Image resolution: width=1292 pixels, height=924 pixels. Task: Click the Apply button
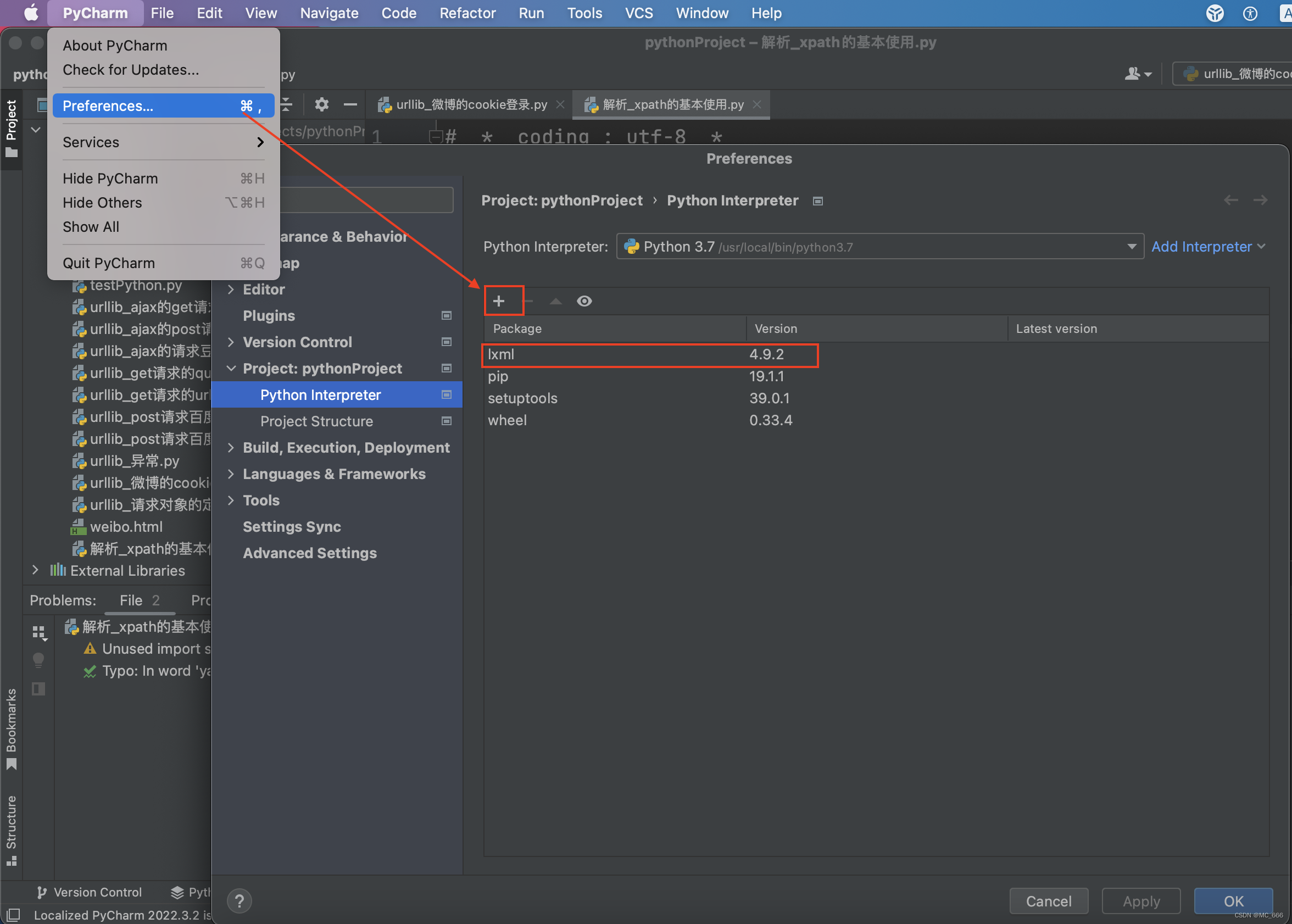tap(1141, 901)
